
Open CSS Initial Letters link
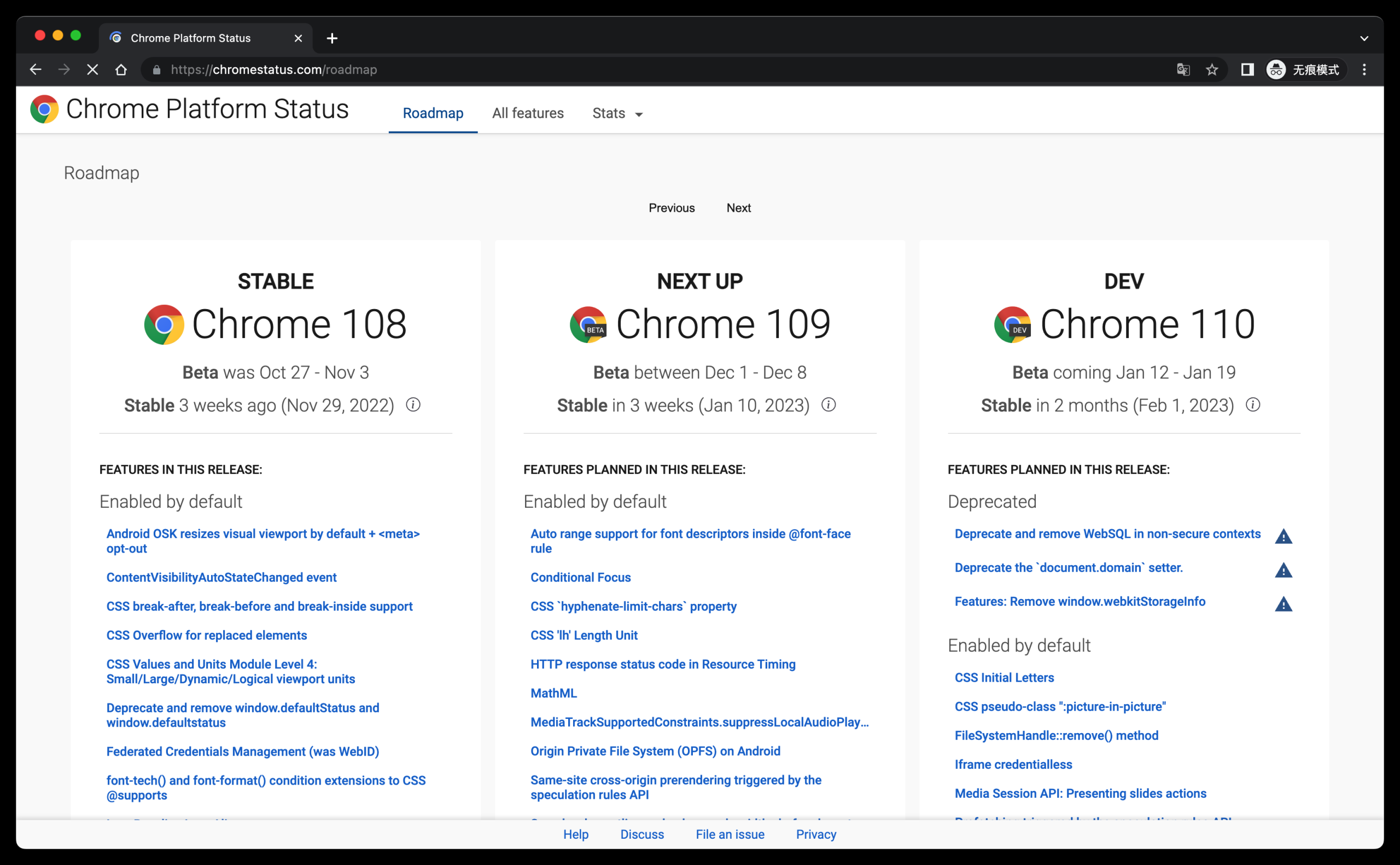coord(1004,677)
